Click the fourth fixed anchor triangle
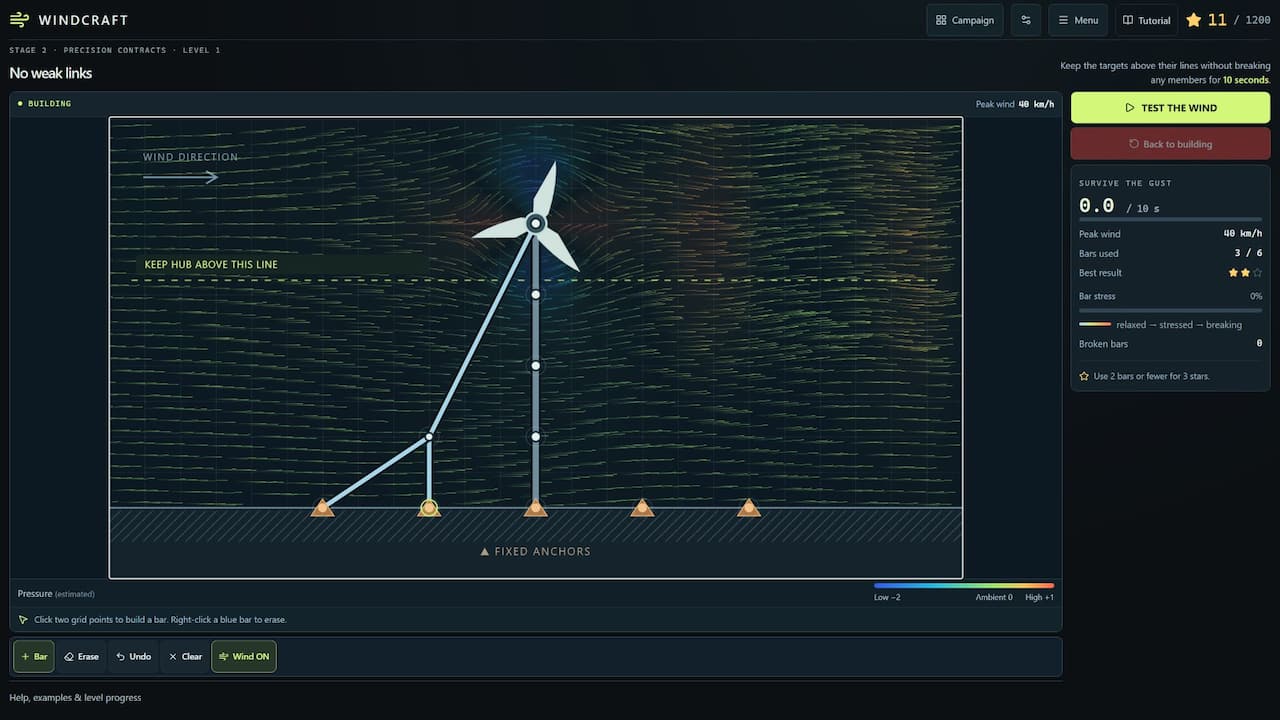 (x=642, y=508)
